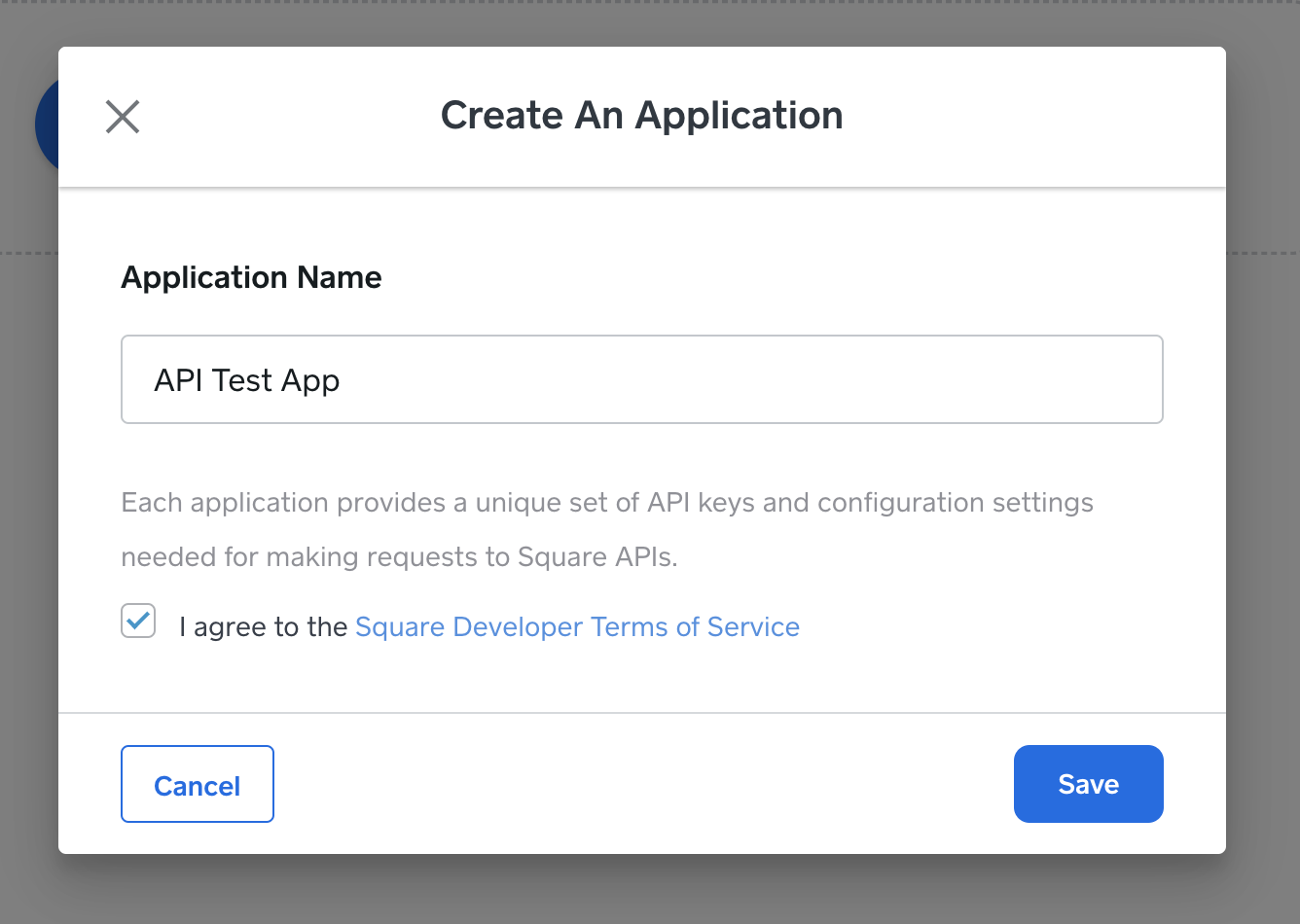Click the blue circle behind the dialog
Image resolution: width=1300 pixels, height=924 pixels.
[46, 124]
